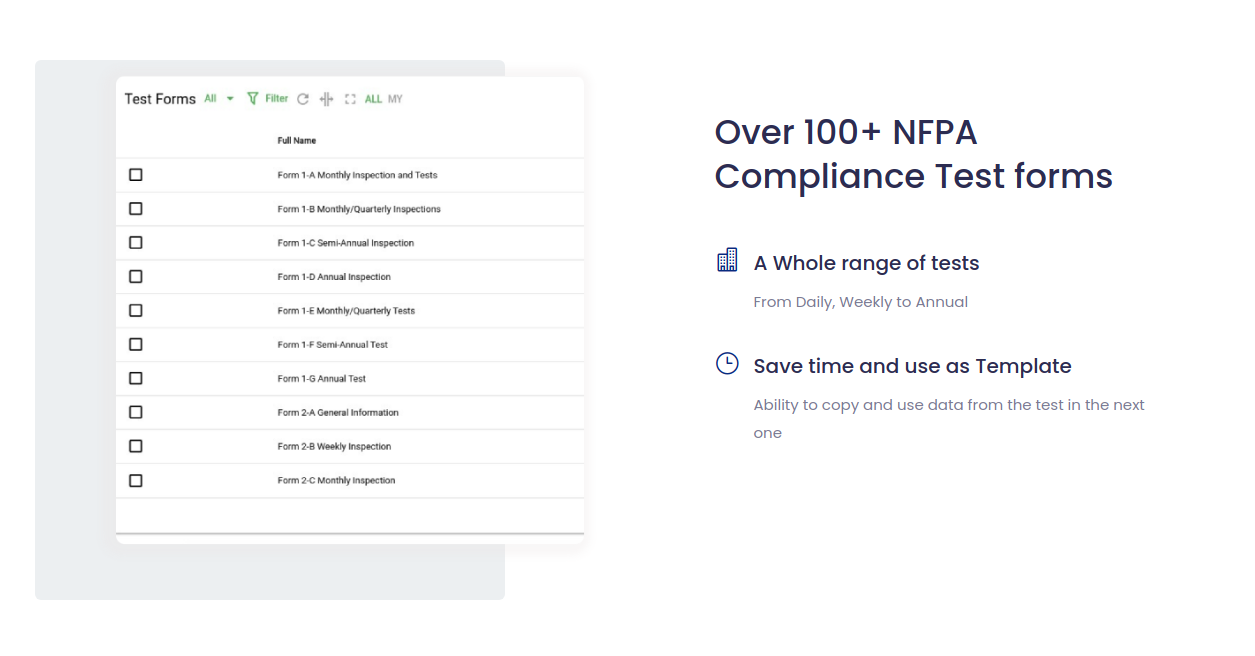Viewport: 1255px width, 656px height.
Task: Check the box for Form 2-C Monthly Inspection
Action: point(136,481)
